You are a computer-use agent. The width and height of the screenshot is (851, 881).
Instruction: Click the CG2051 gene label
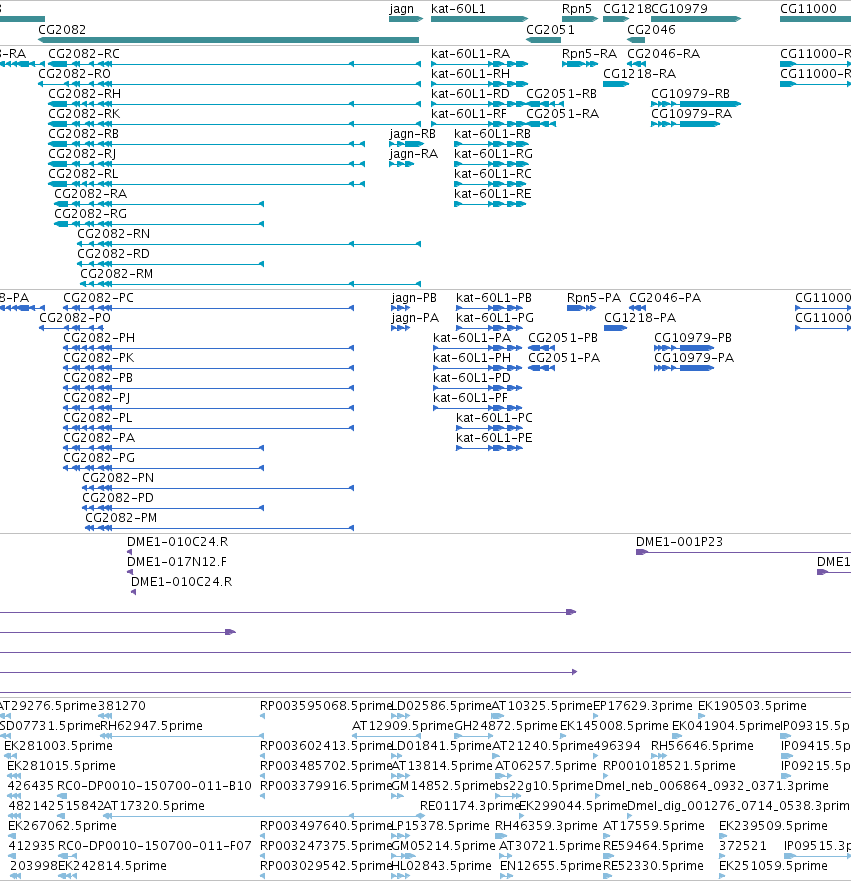coord(550,30)
